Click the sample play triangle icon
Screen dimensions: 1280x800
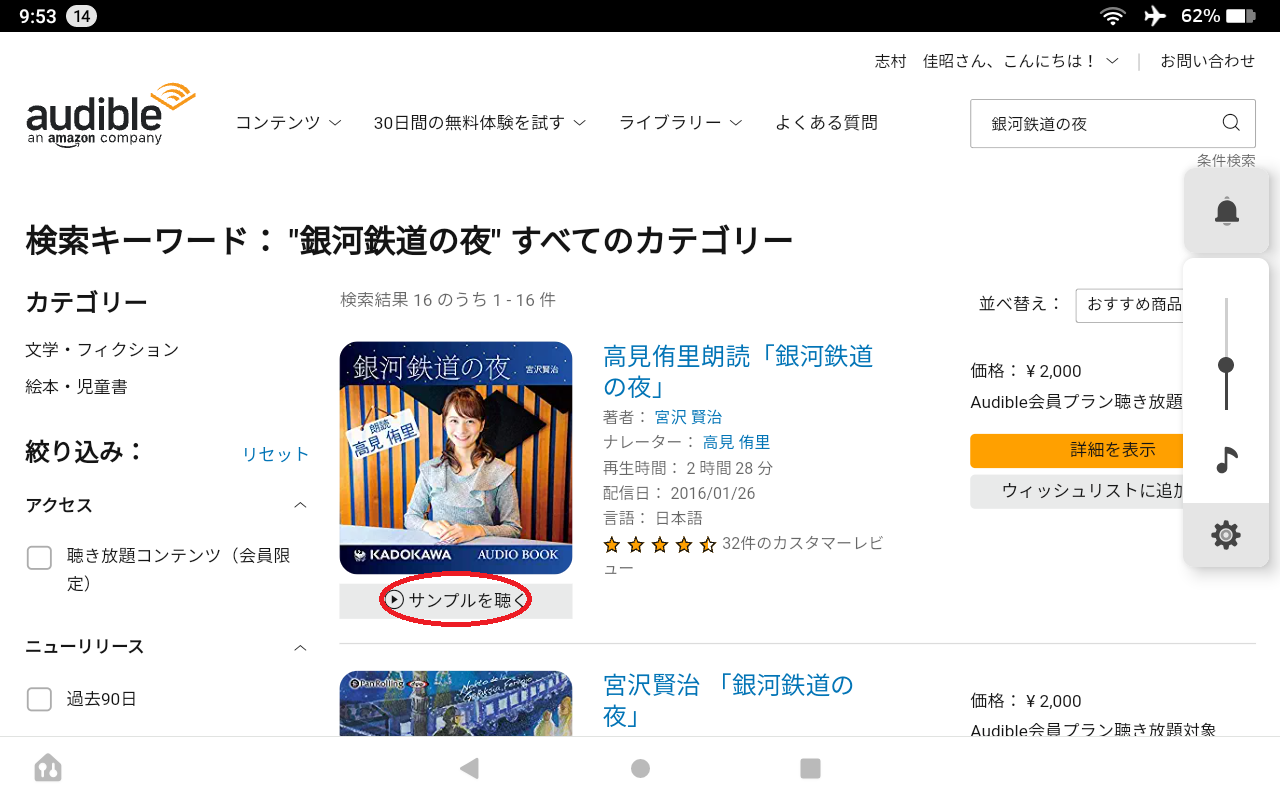[395, 600]
